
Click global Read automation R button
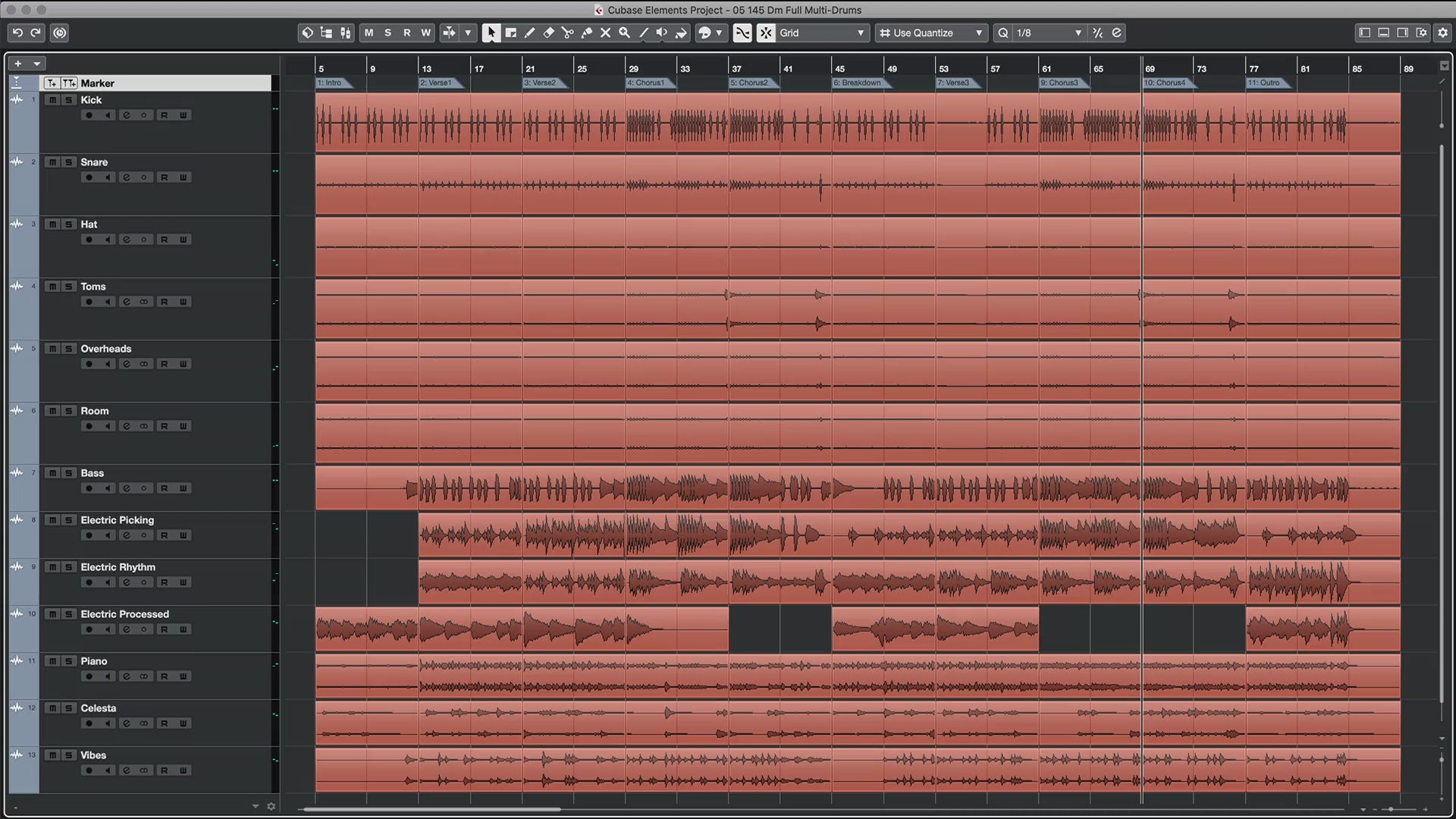coord(406,33)
